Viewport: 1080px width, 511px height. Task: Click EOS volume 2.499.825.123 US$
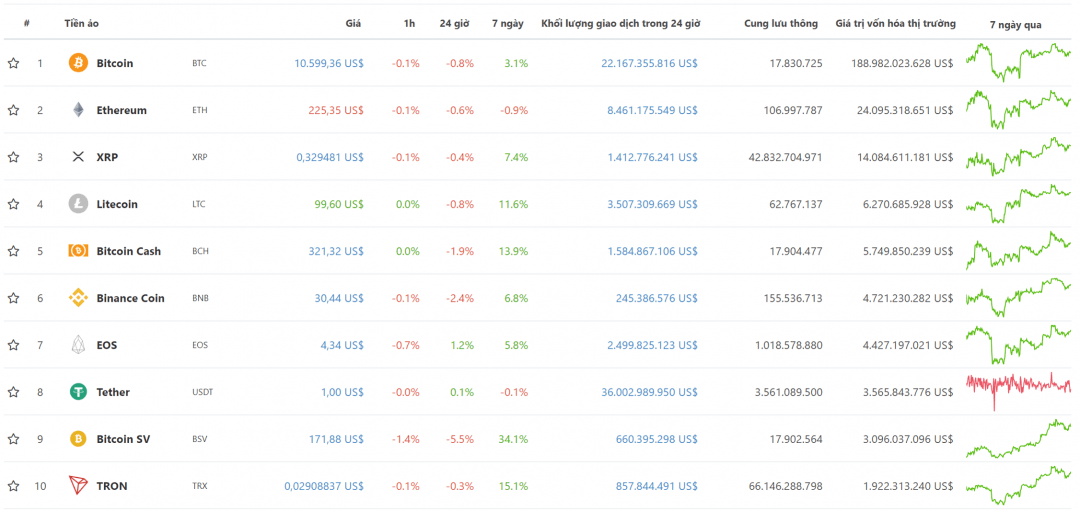pyautogui.click(x=652, y=345)
